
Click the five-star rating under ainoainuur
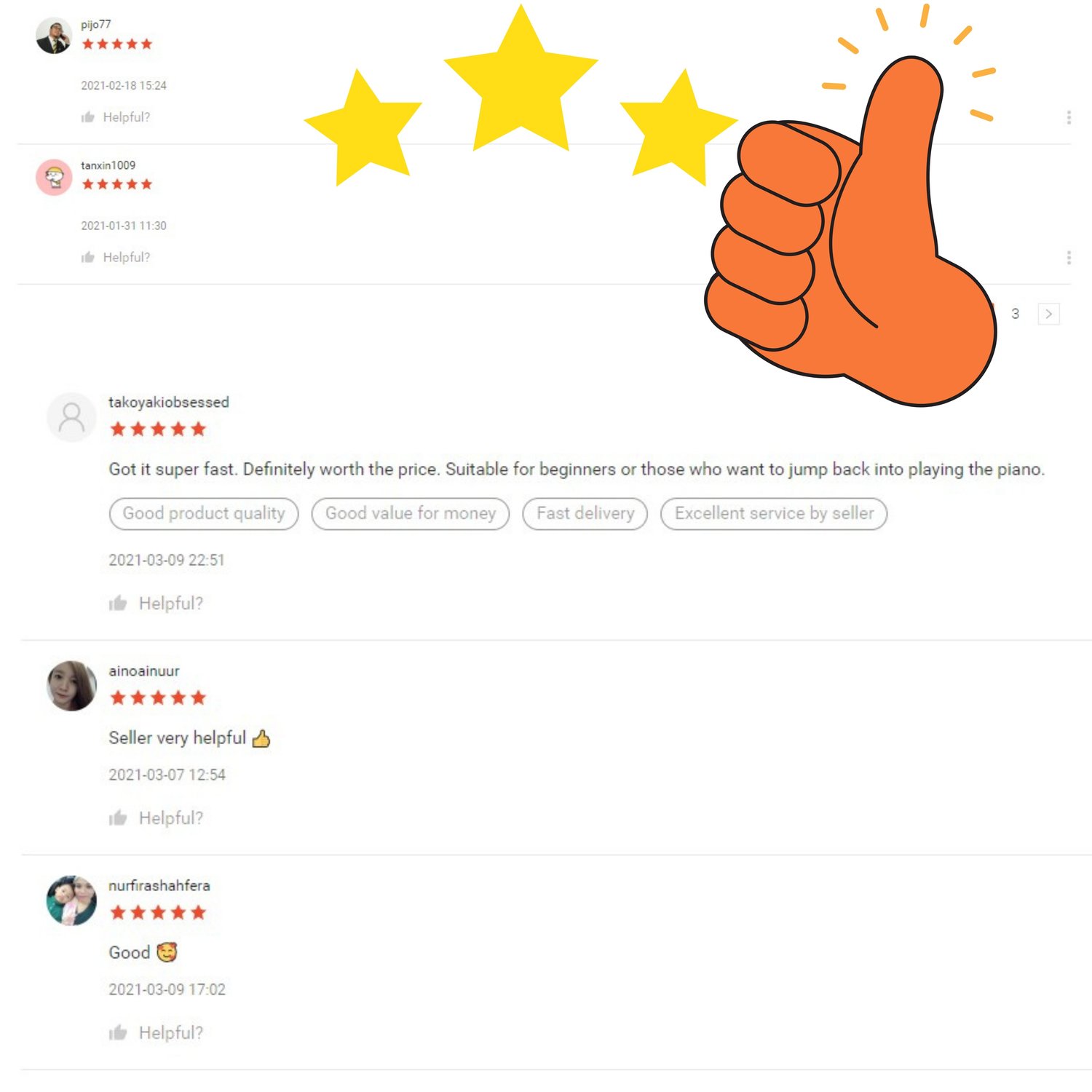158,698
